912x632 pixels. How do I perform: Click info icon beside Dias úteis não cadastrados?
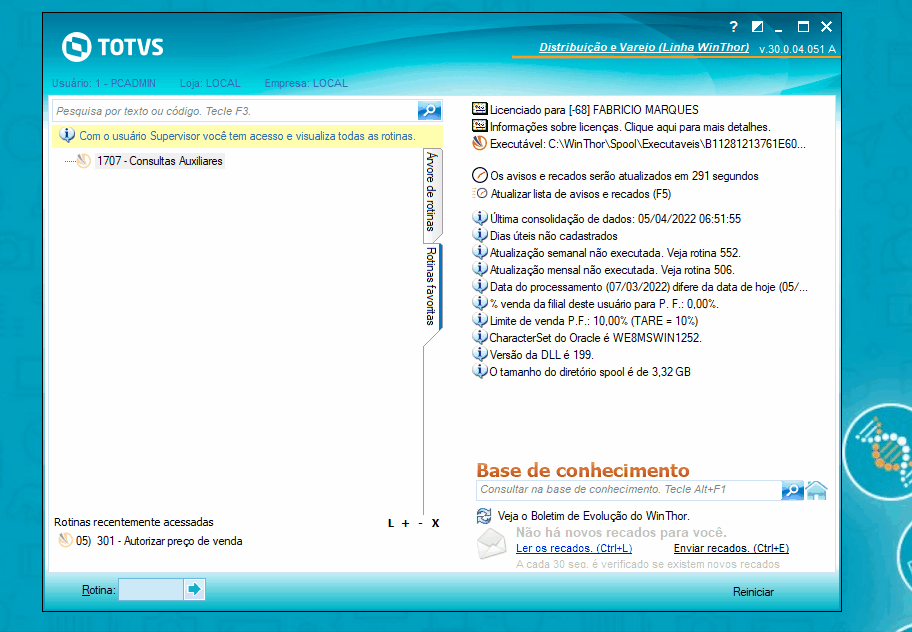tap(479, 235)
